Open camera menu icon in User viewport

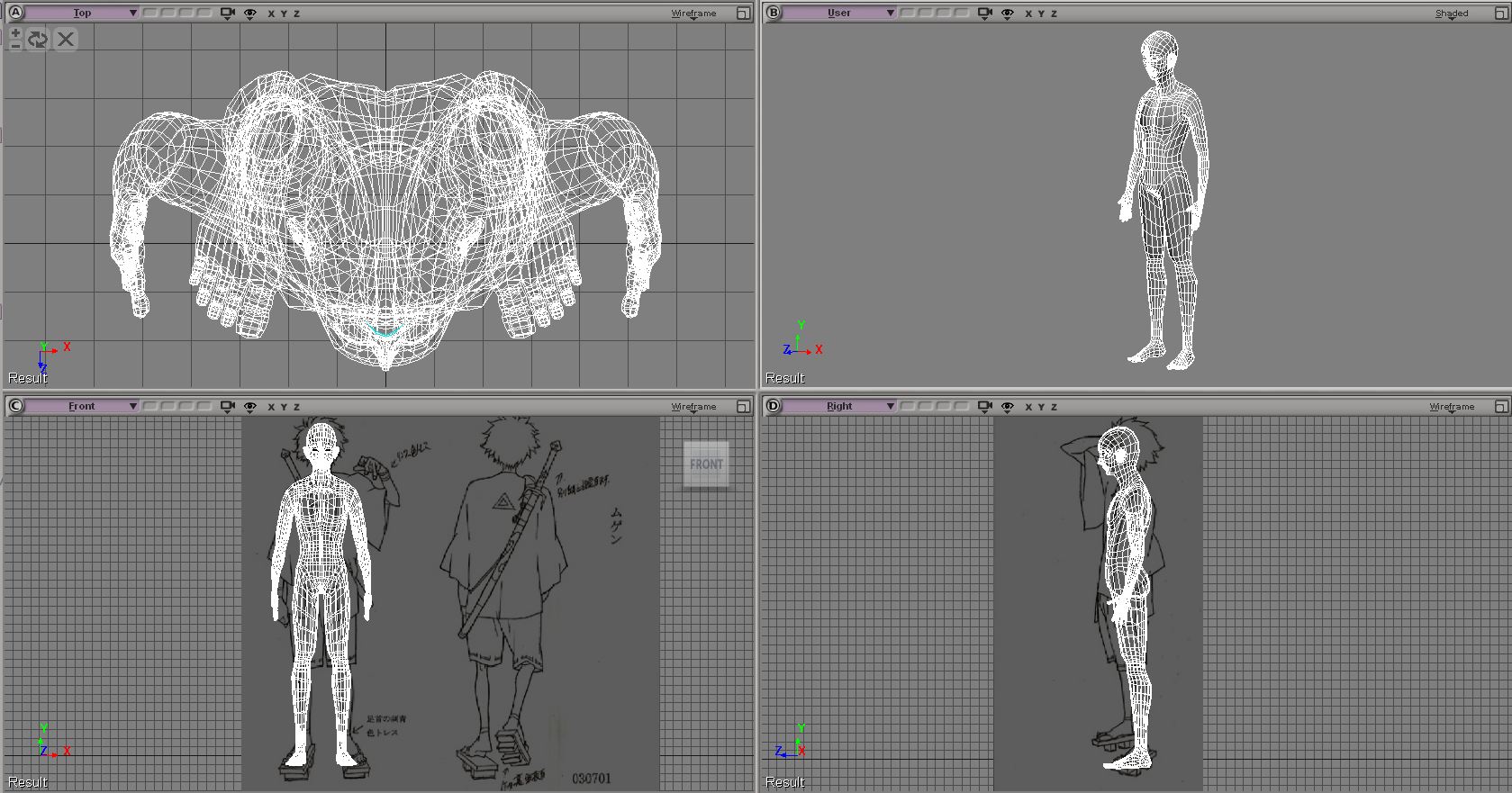pyautogui.click(x=984, y=14)
